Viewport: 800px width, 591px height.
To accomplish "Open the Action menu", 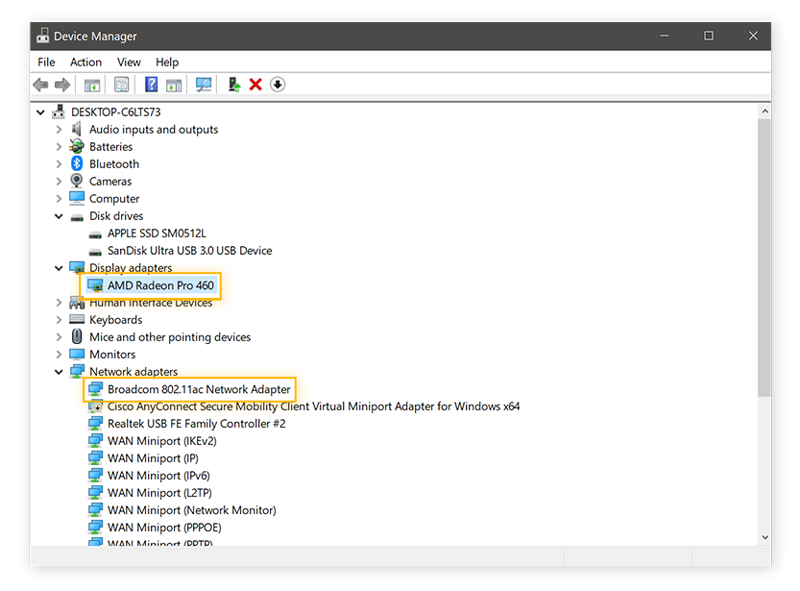I will tap(86, 62).
